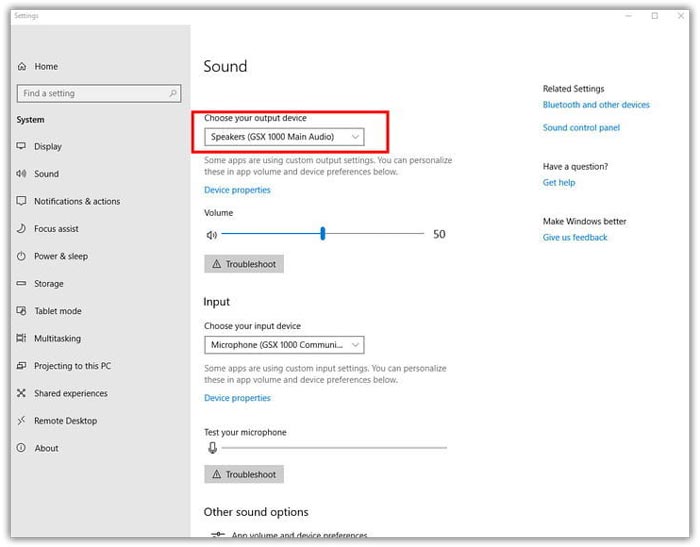Click Troubleshoot button under microphone test

tap(244, 474)
